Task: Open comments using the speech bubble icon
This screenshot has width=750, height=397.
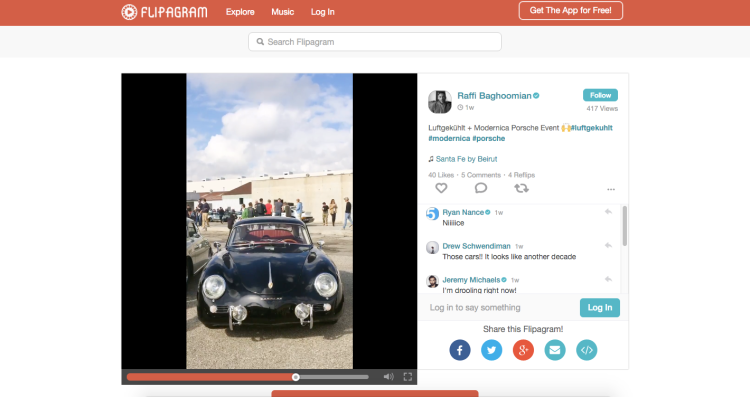Action: click(481, 188)
